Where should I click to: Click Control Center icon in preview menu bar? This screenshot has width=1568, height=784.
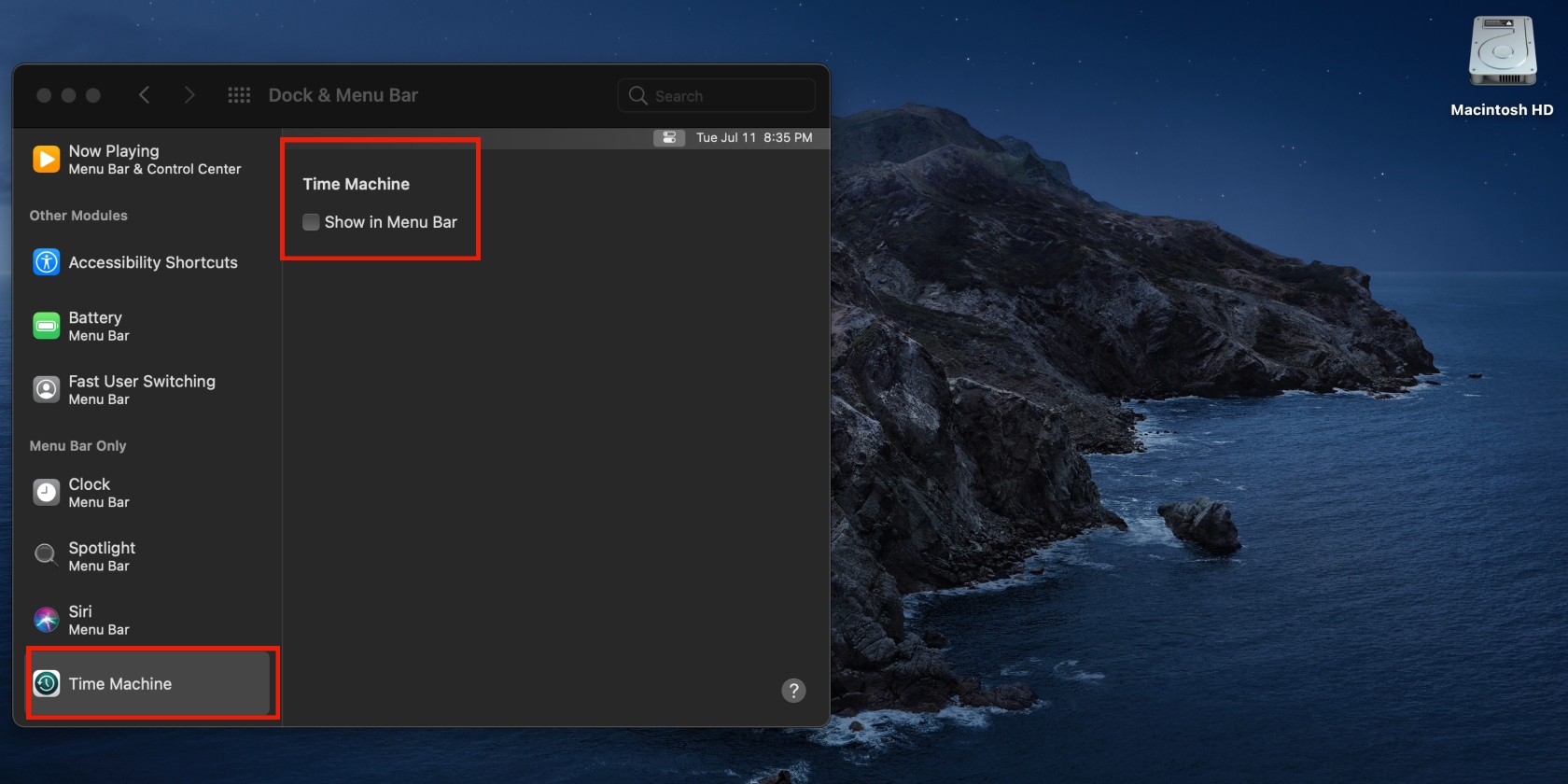click(x=669, y=137)
